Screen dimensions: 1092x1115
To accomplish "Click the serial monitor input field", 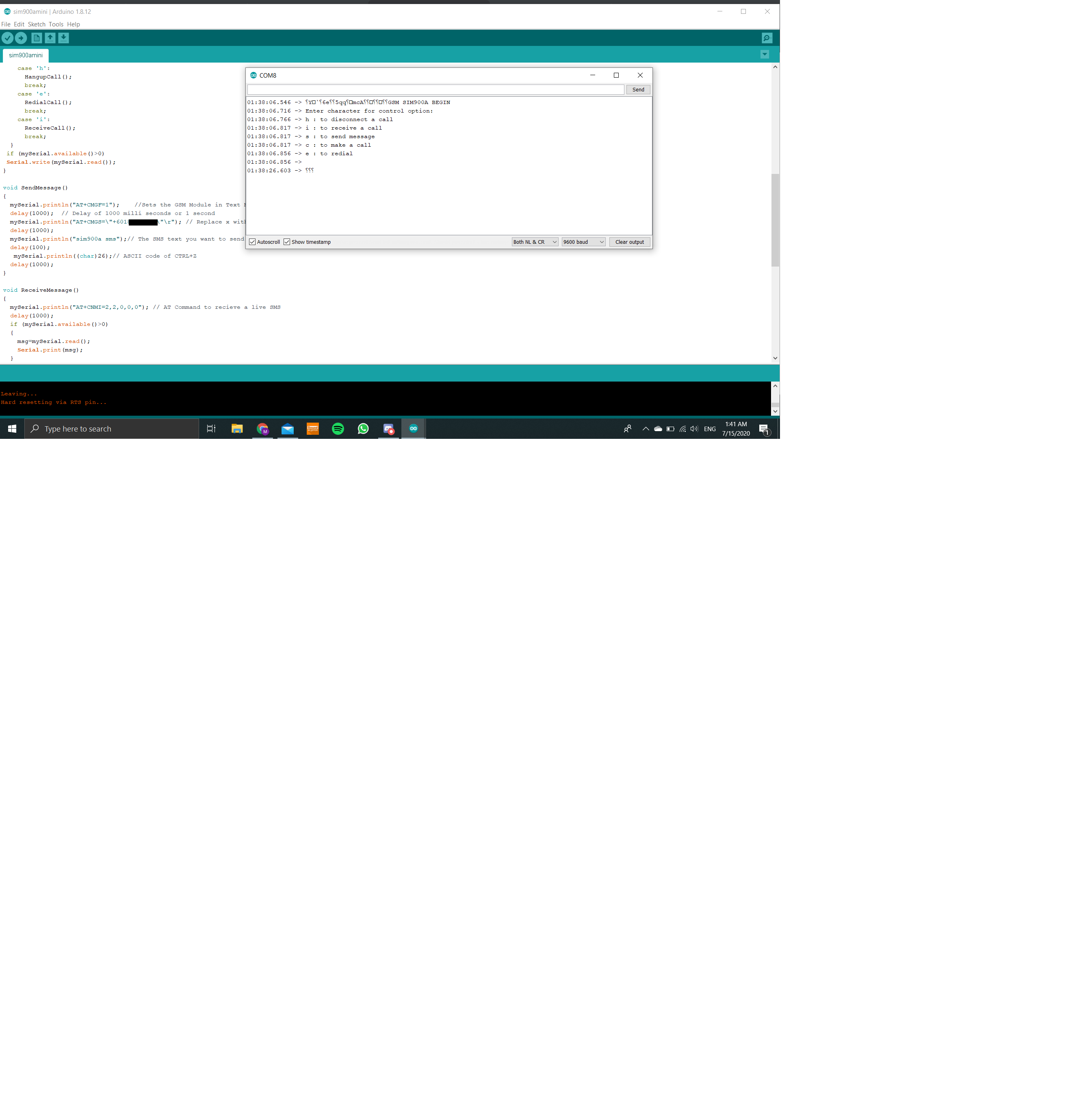I will [435, 89].
